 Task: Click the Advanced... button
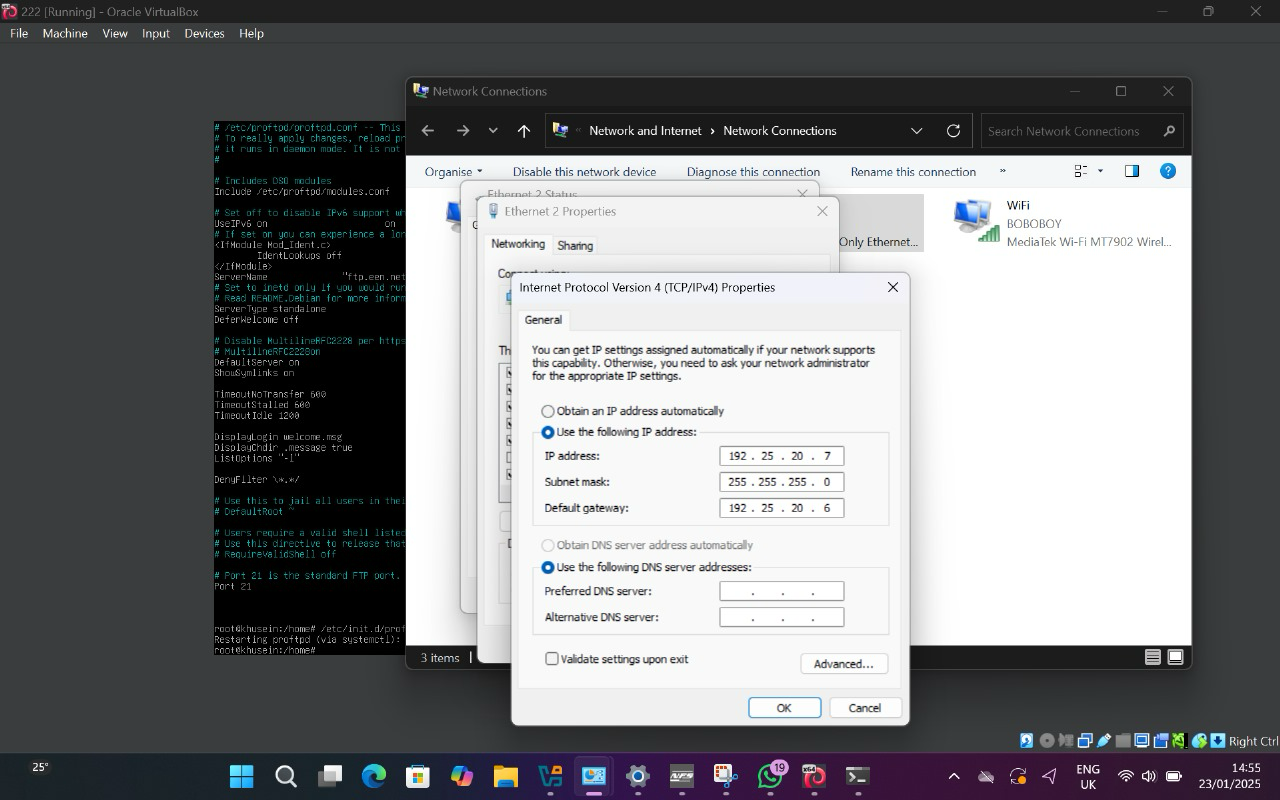tap(844, 664)
